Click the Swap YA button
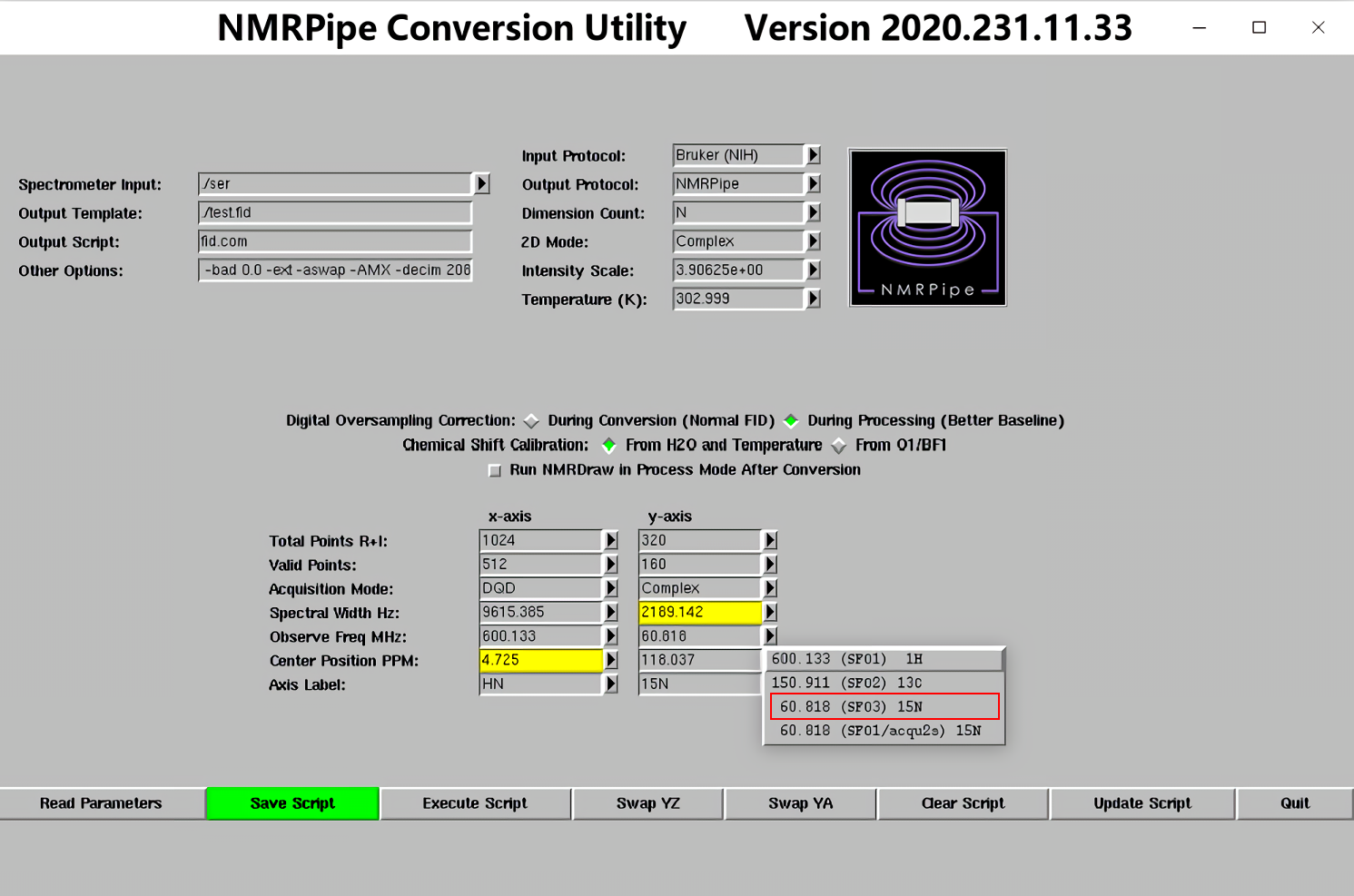Image resolution: width=1354 pixels, height=896 pixels. tap(800, 803)
